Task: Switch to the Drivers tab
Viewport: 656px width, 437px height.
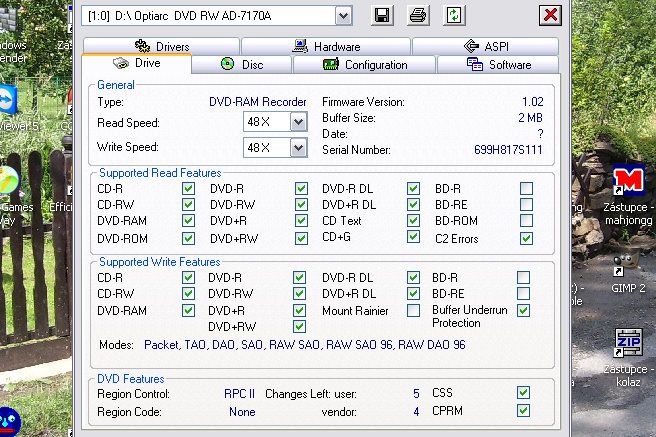Action: coord(161,46)
